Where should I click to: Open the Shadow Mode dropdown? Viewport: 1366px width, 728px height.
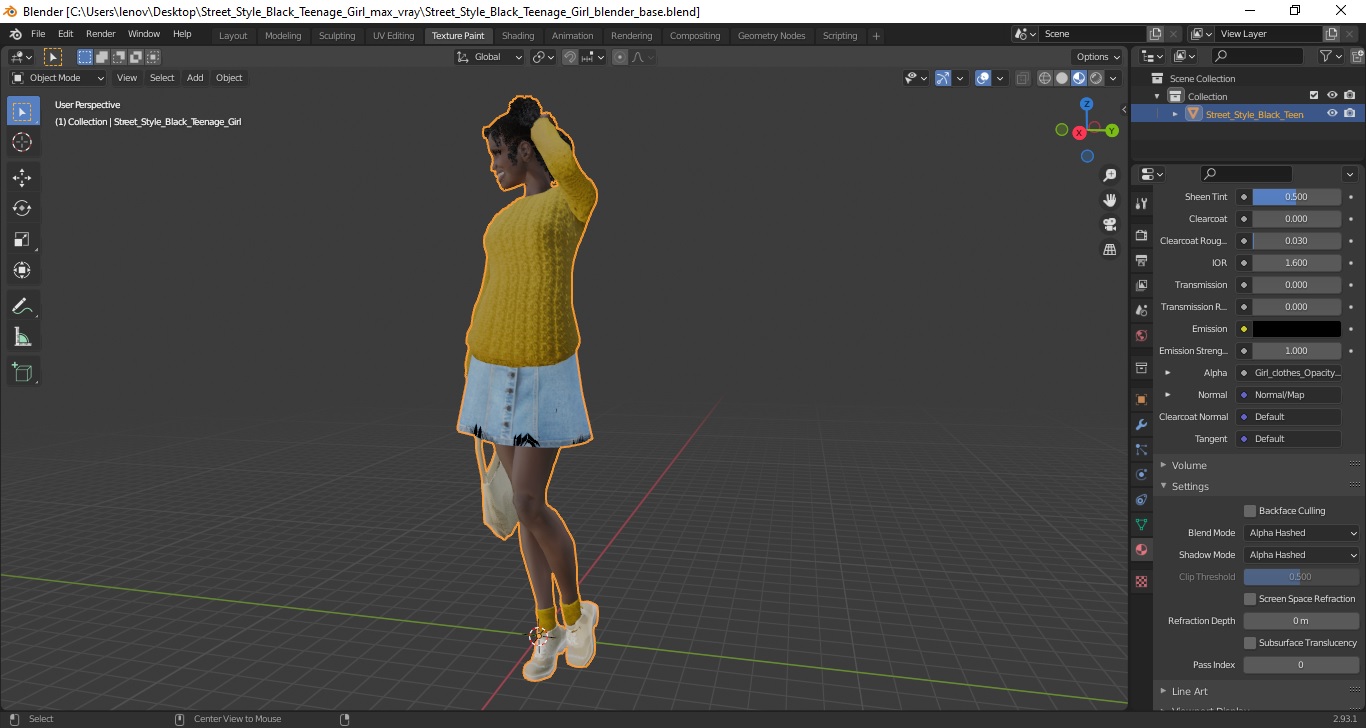(x=1302, y=555)
